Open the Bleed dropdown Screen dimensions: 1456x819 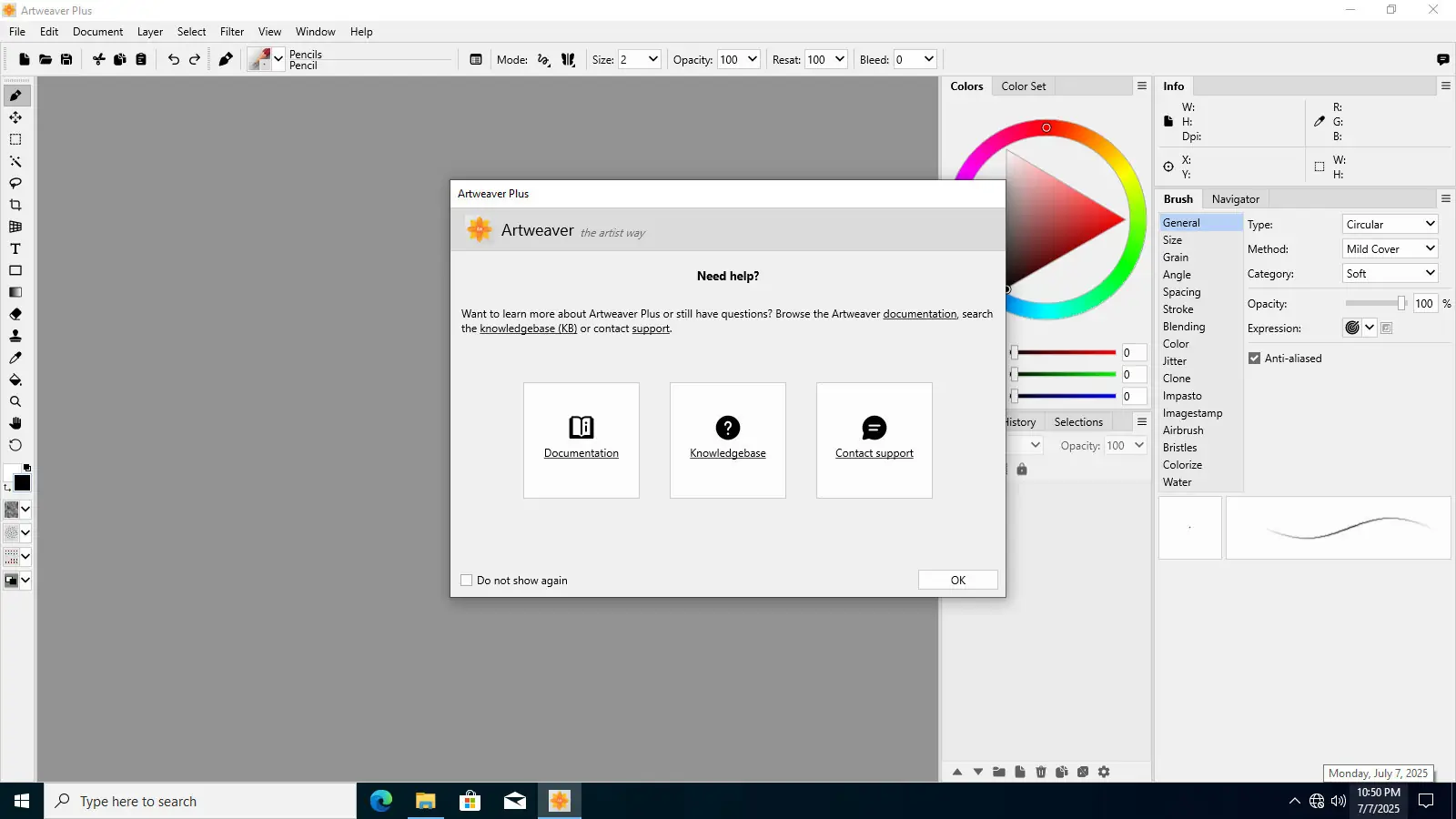tap(928, 59)
